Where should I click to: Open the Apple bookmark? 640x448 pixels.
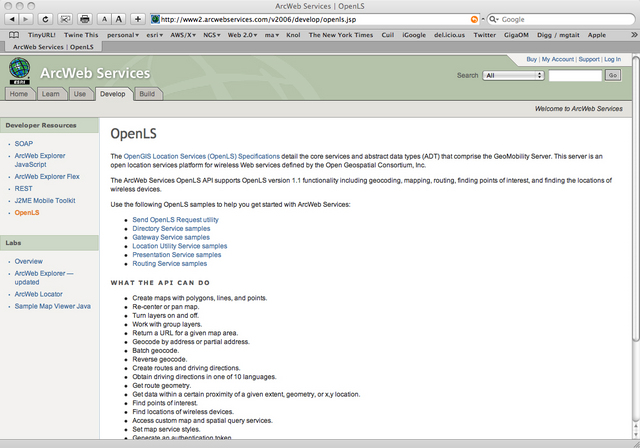tap(596, 35)
